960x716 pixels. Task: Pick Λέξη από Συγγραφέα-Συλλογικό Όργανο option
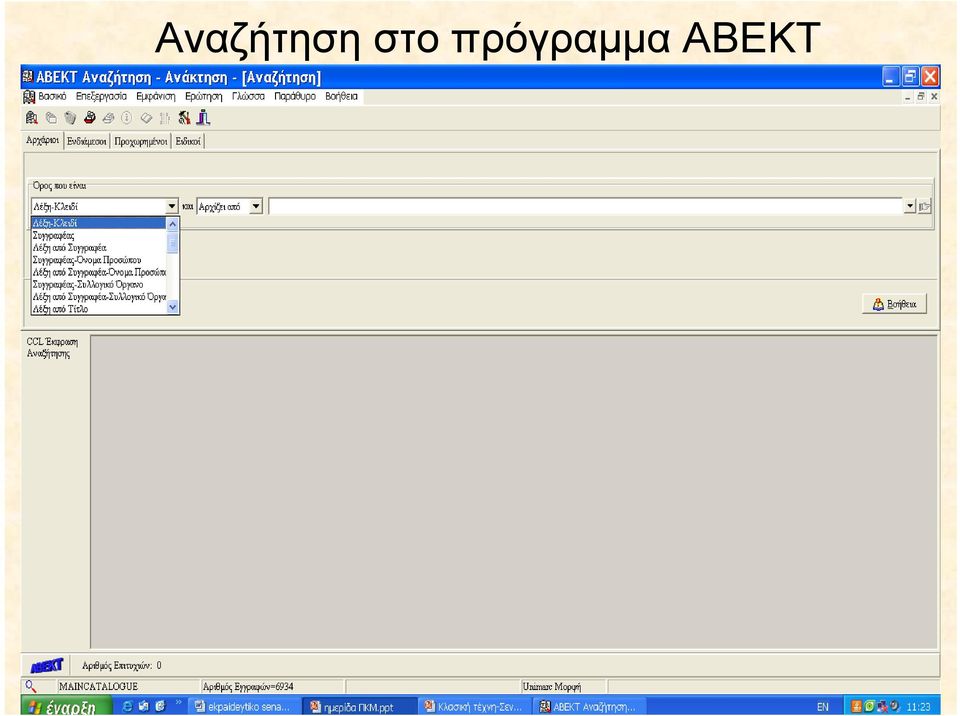point(99,297)
